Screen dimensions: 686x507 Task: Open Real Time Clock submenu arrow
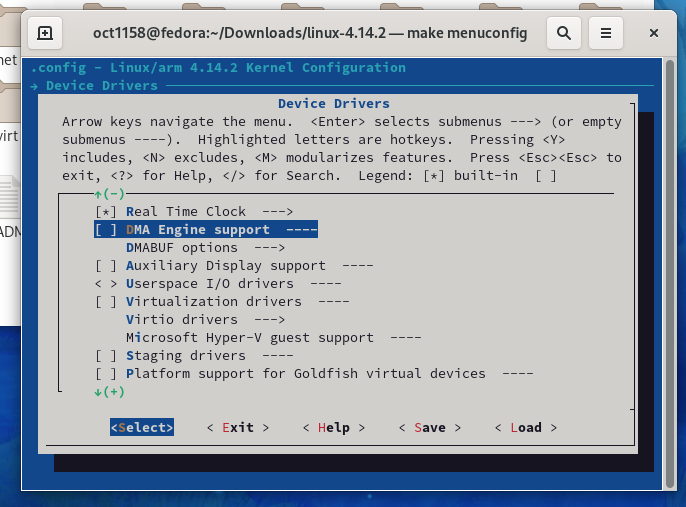pos(277,212)
